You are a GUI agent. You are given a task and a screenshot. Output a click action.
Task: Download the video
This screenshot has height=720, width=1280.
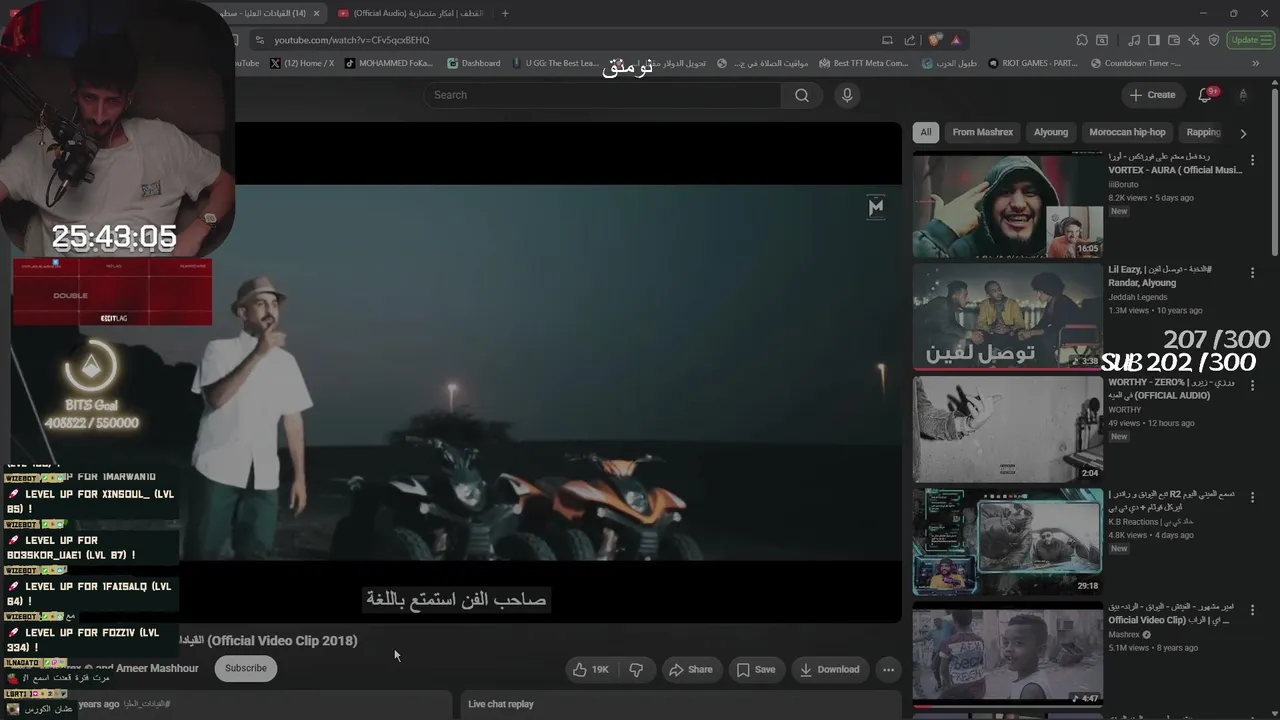point(830,670)
